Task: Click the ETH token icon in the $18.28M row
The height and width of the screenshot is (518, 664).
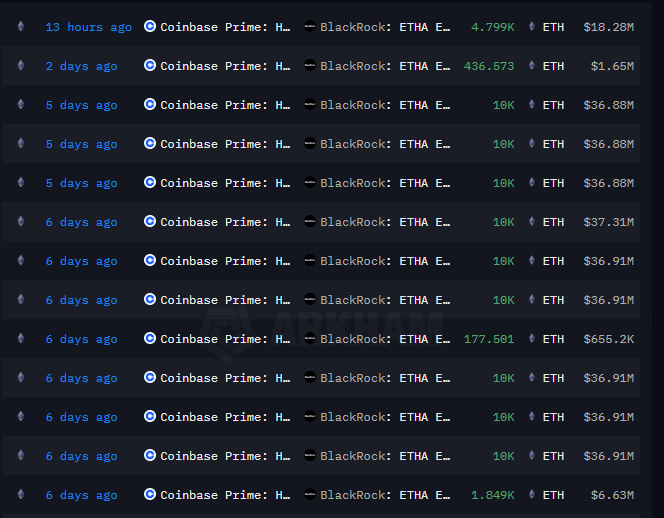Action: pyautogui.click(x=532, y=26)
